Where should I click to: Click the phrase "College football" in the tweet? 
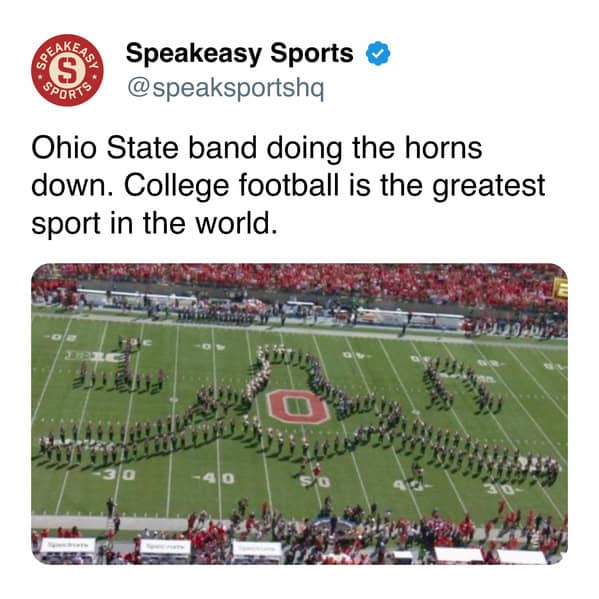tap(232, 186)
